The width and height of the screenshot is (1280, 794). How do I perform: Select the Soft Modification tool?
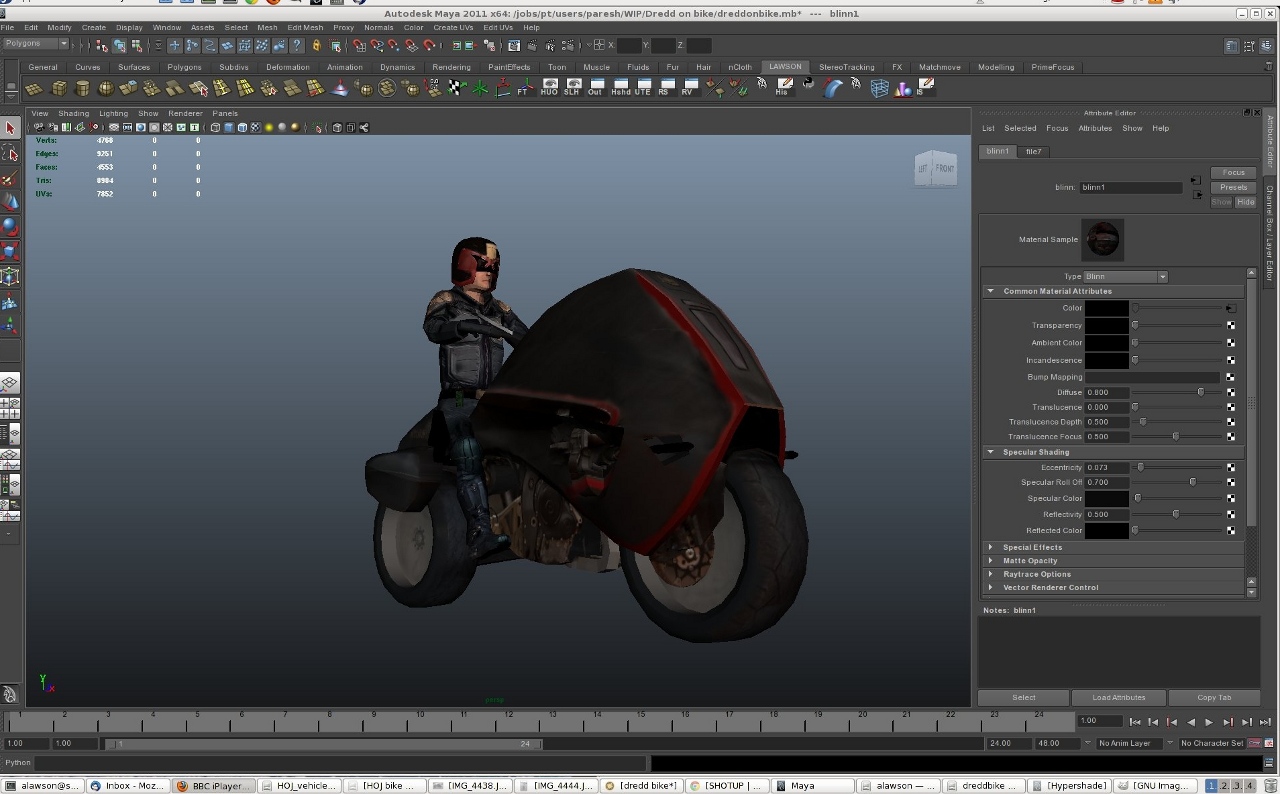pos(10,301)
